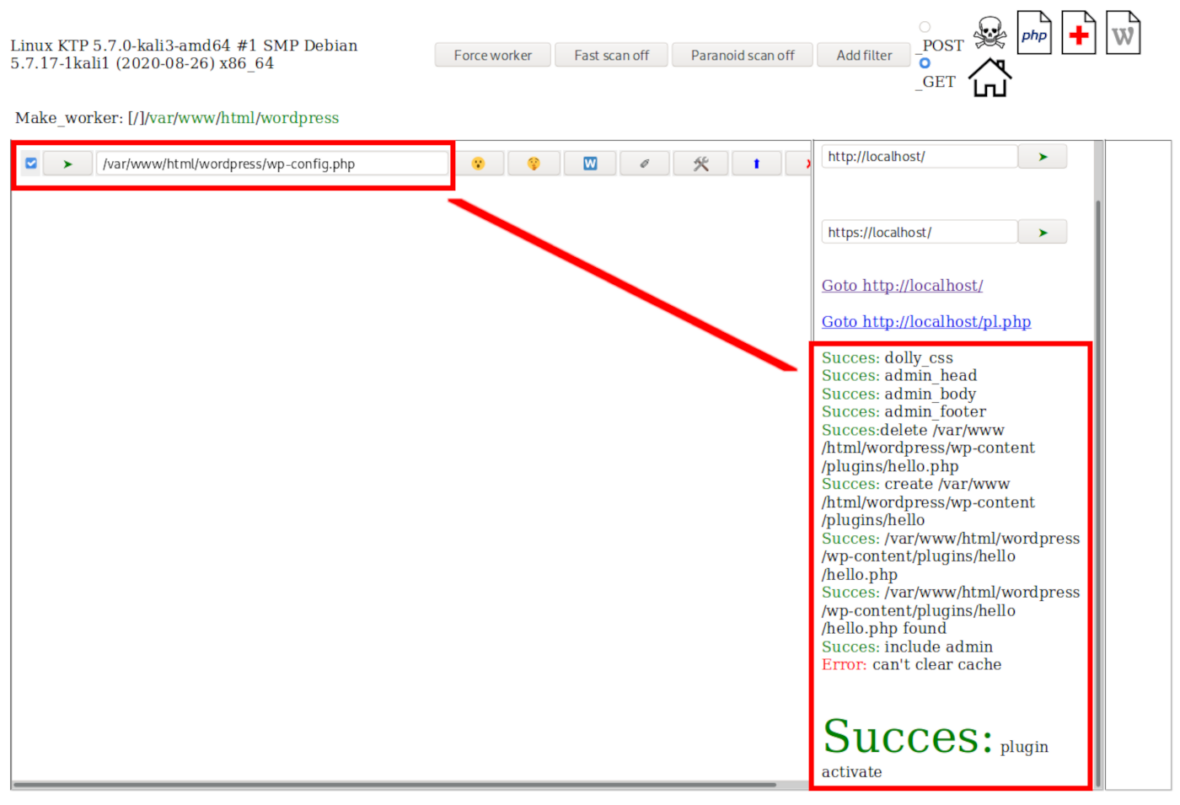
Task: Click the red cross file icon
Action: (x=1078, y=34)
